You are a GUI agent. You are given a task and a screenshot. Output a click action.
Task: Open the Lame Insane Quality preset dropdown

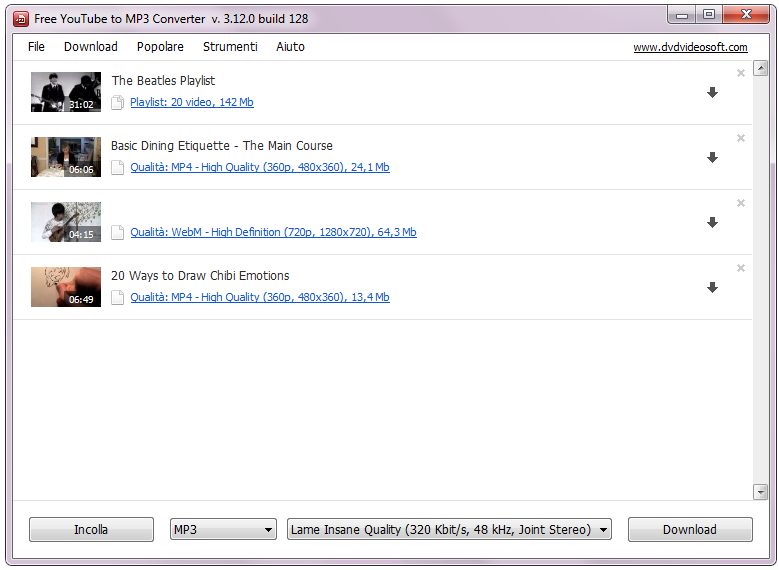449,530
